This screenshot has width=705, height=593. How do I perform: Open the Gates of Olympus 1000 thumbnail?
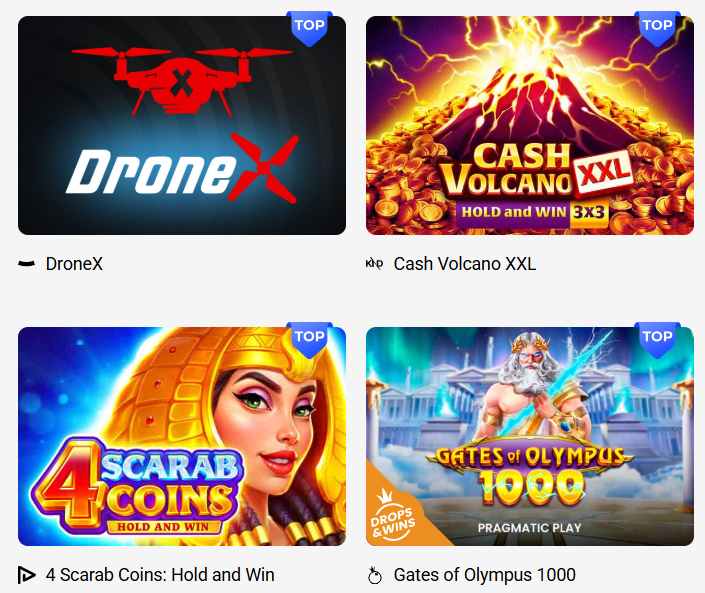pos(530,437)
